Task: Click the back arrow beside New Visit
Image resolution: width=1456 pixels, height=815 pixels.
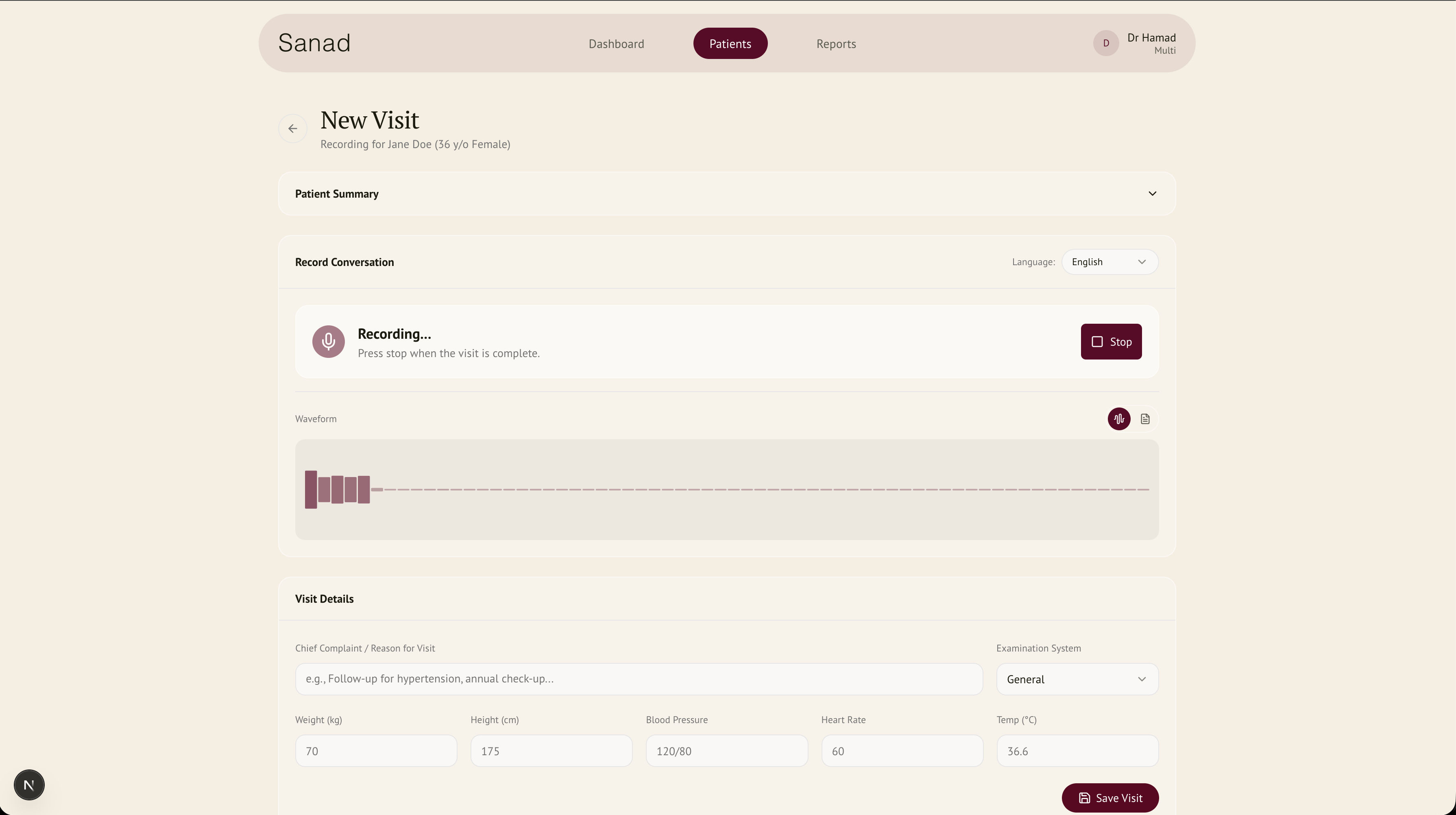Action: (292, 128)
